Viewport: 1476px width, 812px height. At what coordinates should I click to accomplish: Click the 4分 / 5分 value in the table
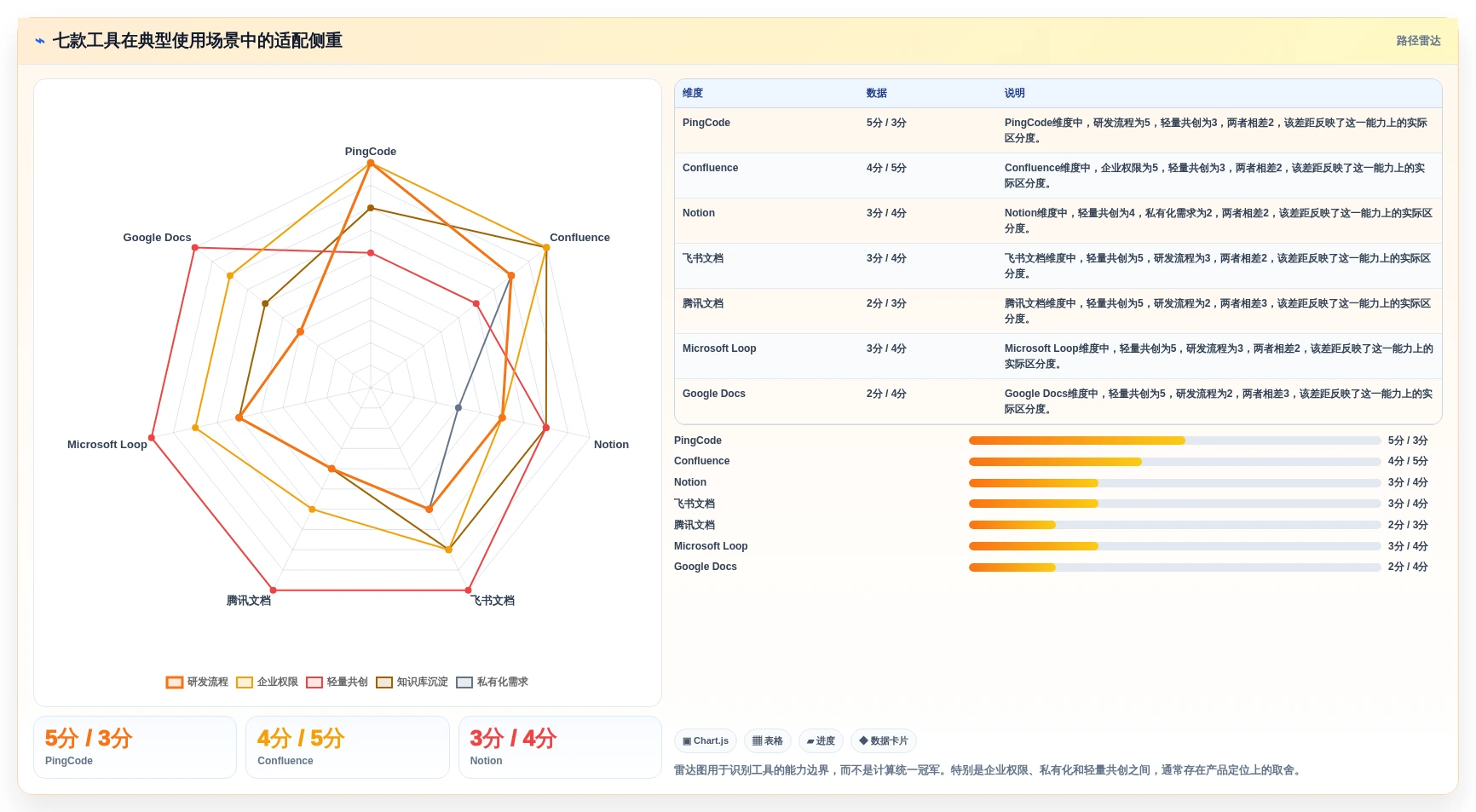886,168
